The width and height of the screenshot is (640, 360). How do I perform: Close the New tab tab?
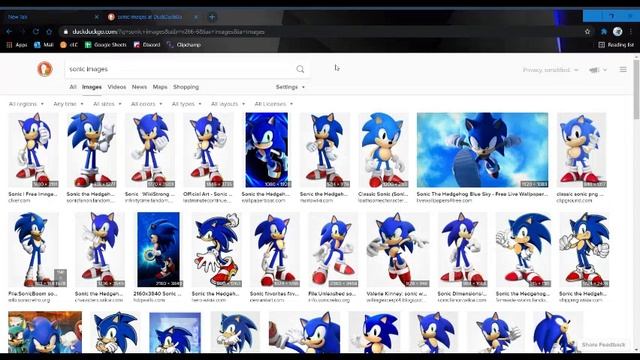coord(96,17)
